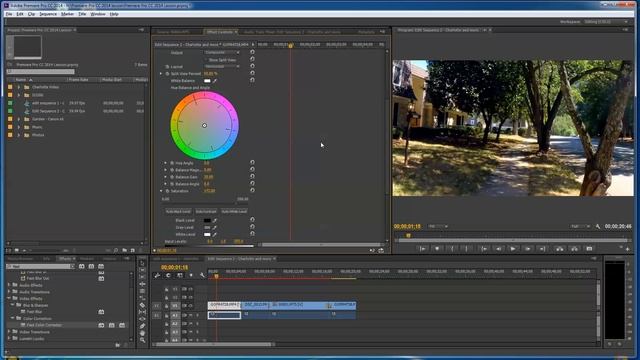
Task: Reset the Output parameter
Action: [252, 52]
